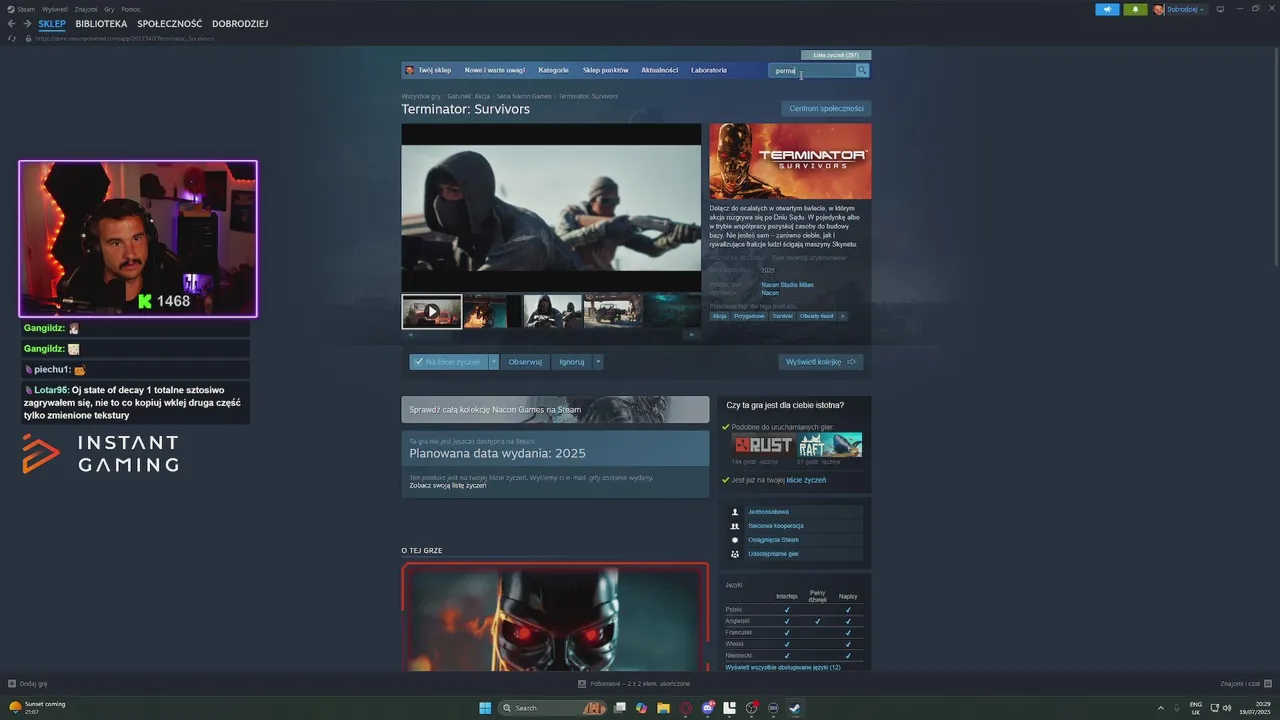The width and height of the screenshot is (1280, 720).
Task: Toggle Obserwuj to follow the game
Action: pyautogui.click(x=525, y=362)
